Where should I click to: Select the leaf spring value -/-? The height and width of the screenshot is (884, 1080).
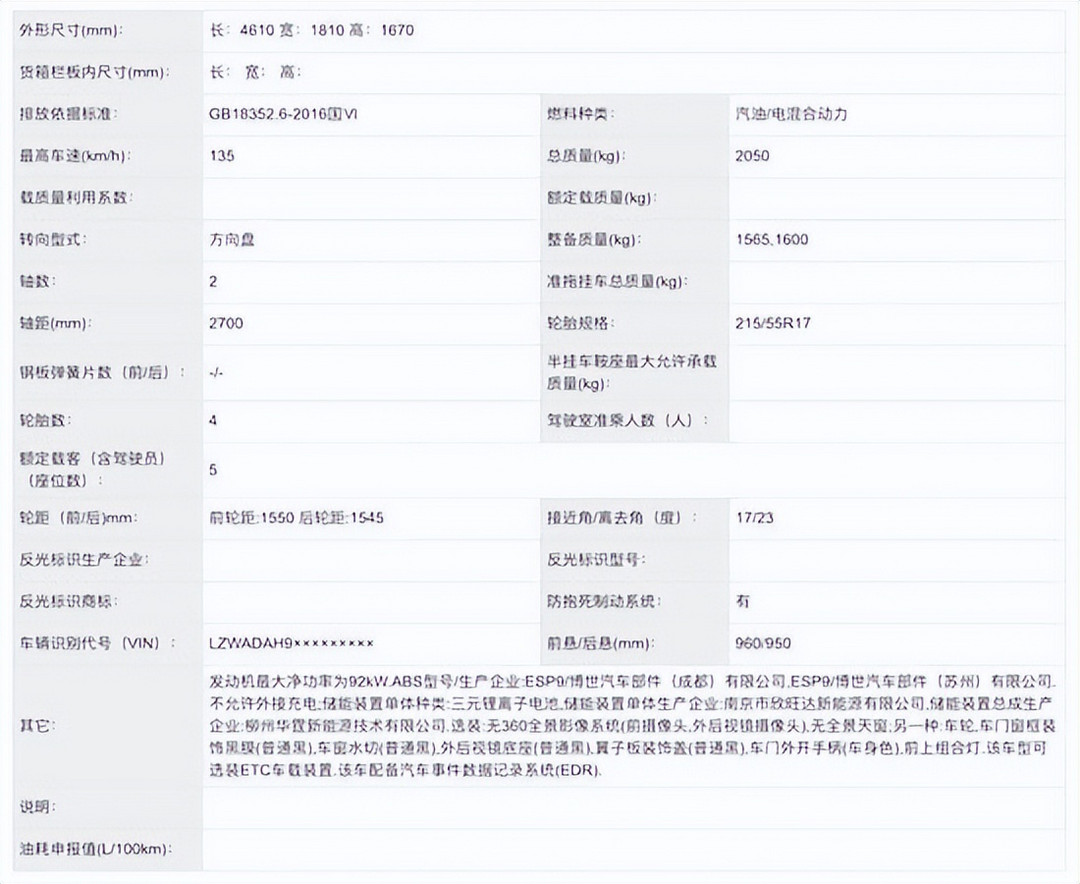tap(216, 373)
